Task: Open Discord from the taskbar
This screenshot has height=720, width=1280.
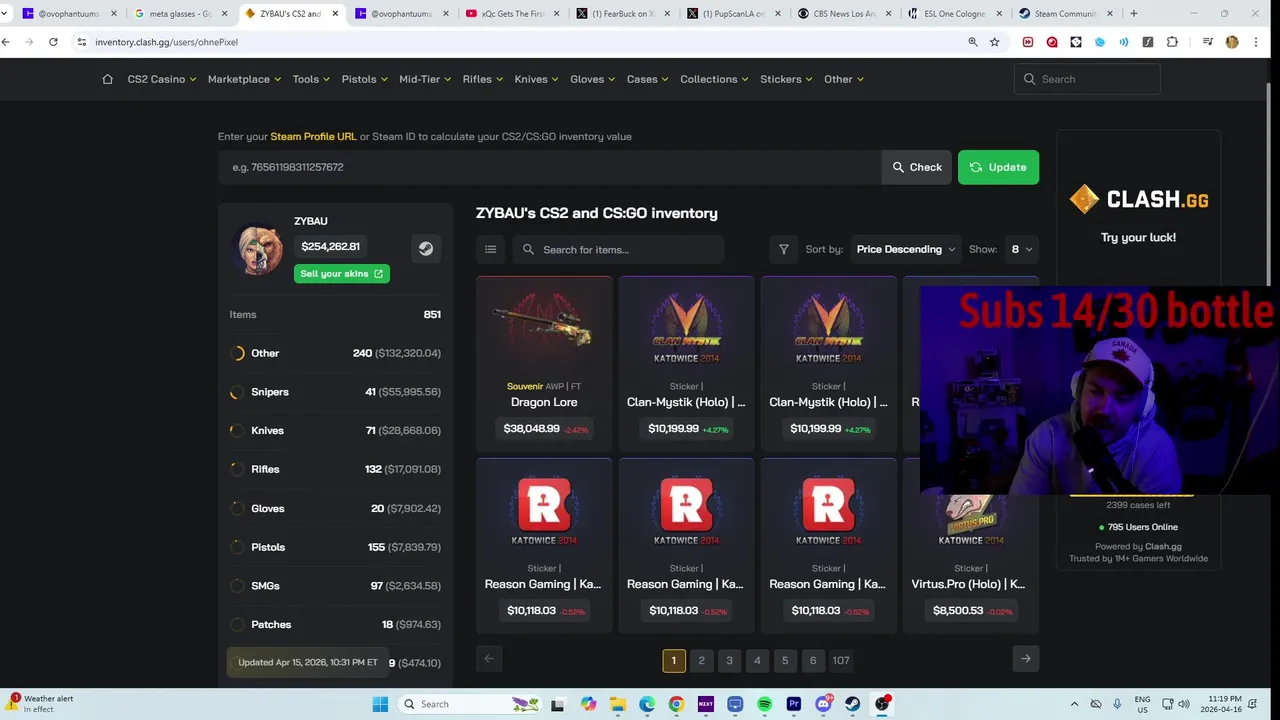Action: [x=823, y=704]
